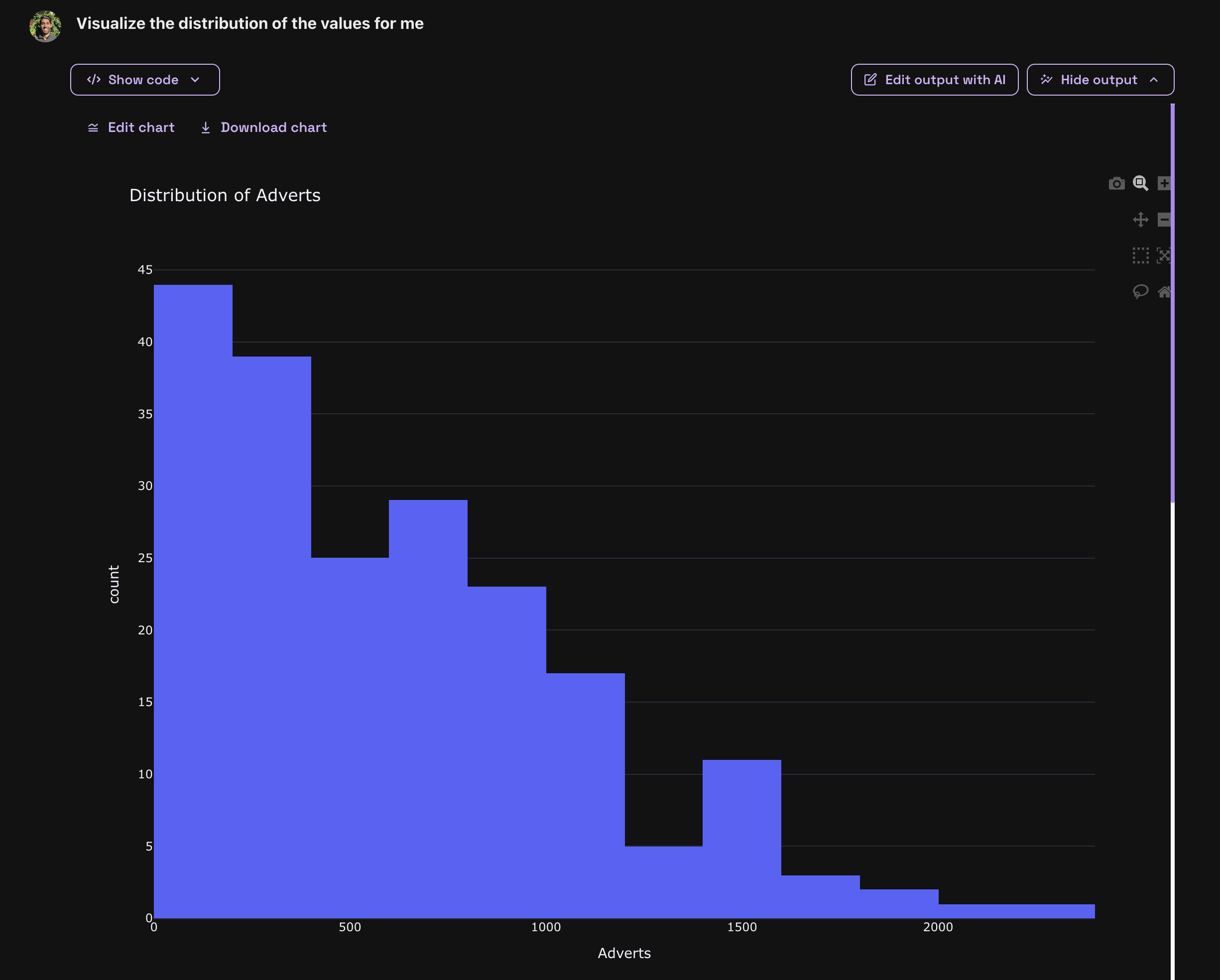
Task: Click the purple vertical scrollbar thumb
Action: (x=1173, y=303)
